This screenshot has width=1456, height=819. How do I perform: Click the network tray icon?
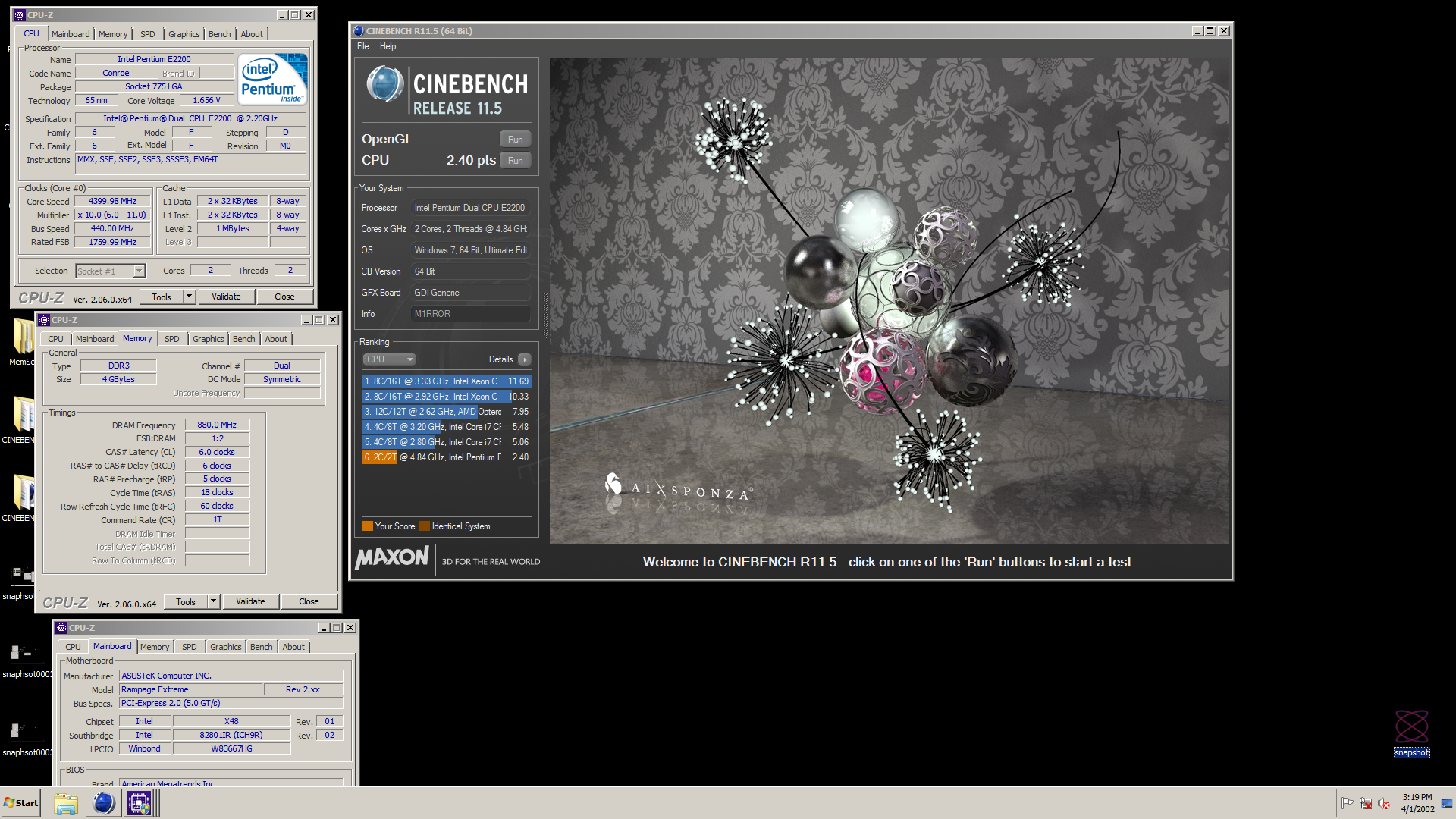(x=1366, y=803)
